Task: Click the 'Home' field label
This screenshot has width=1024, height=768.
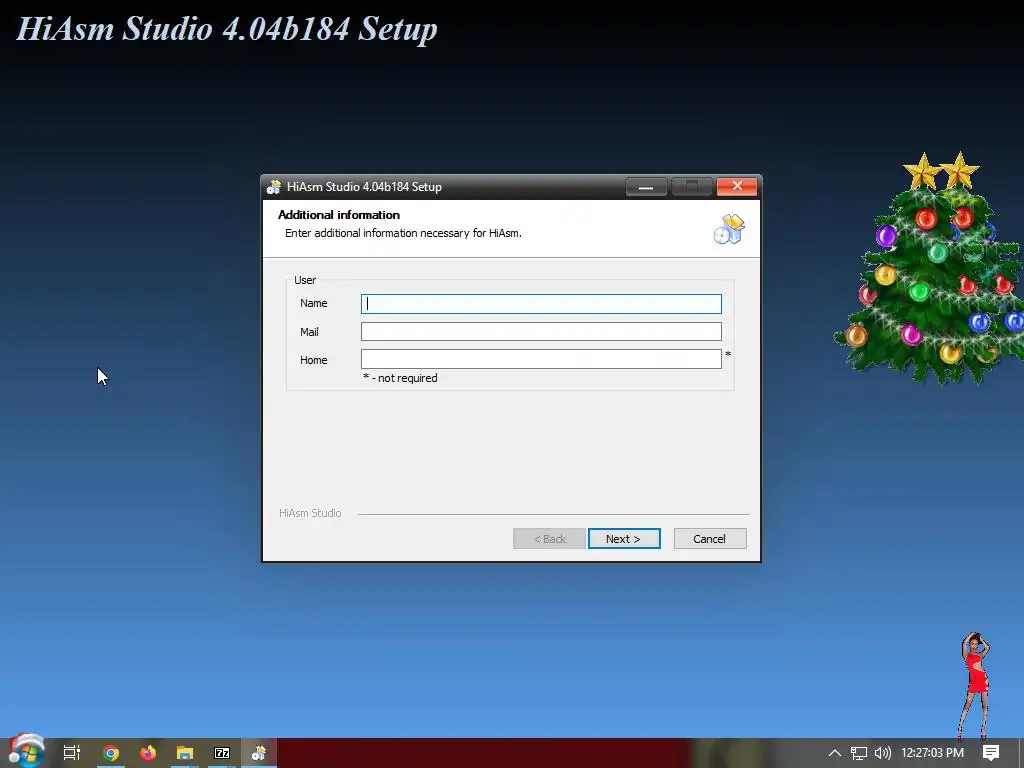Action: tap(313, 360)
